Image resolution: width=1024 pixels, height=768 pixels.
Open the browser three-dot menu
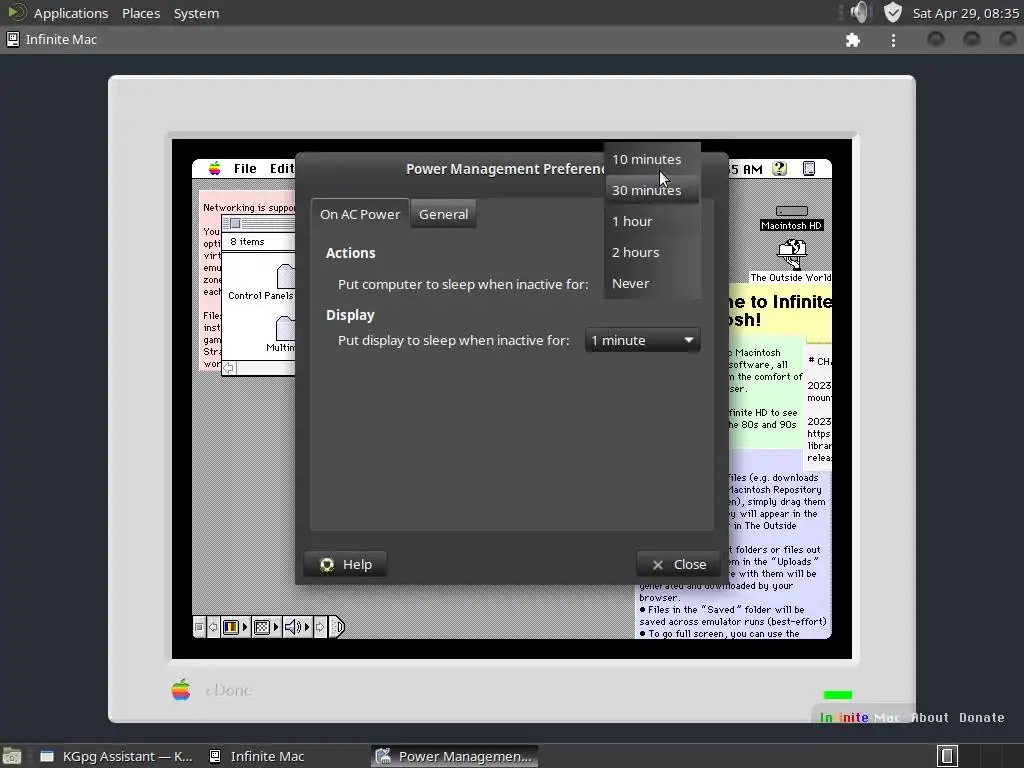[x=893, y=40]
